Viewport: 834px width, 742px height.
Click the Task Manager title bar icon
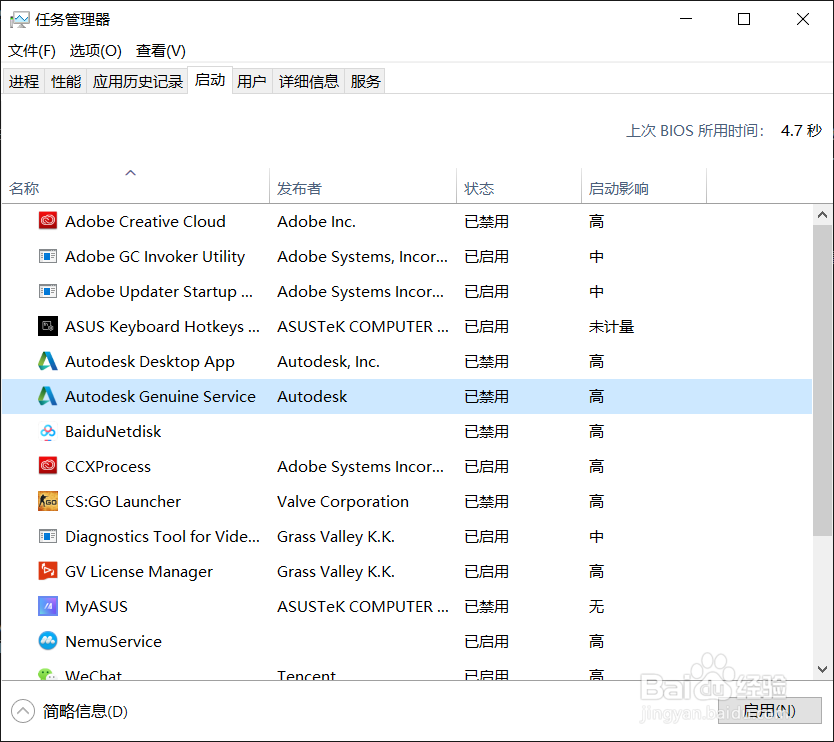(x=19, y=20)
